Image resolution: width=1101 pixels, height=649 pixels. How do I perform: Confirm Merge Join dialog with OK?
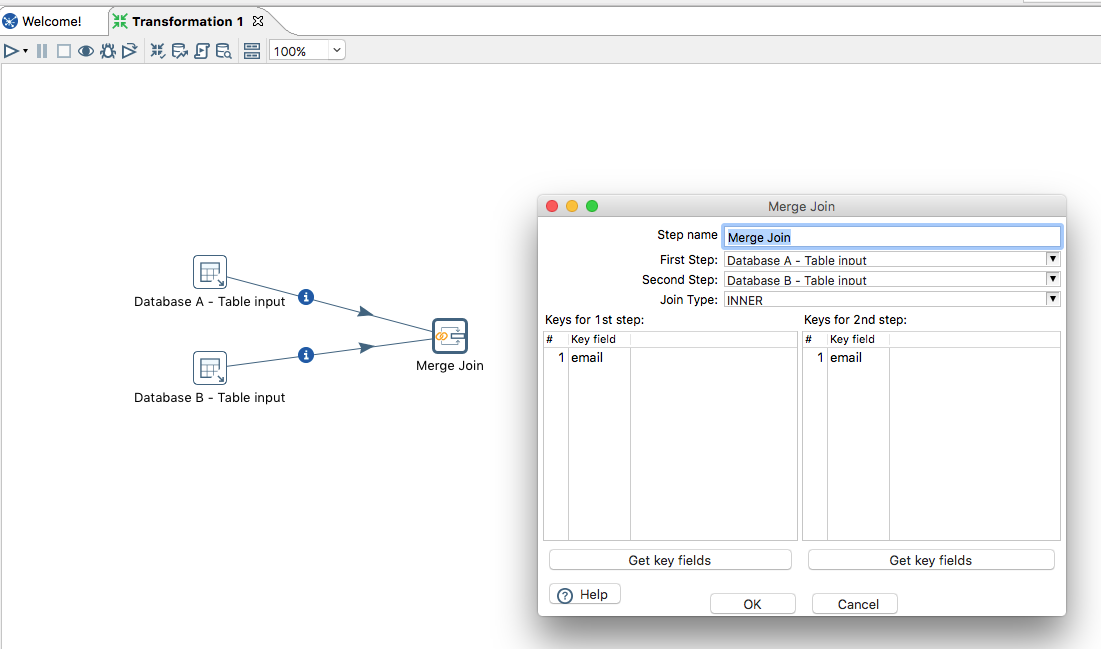tap(753, 604)
